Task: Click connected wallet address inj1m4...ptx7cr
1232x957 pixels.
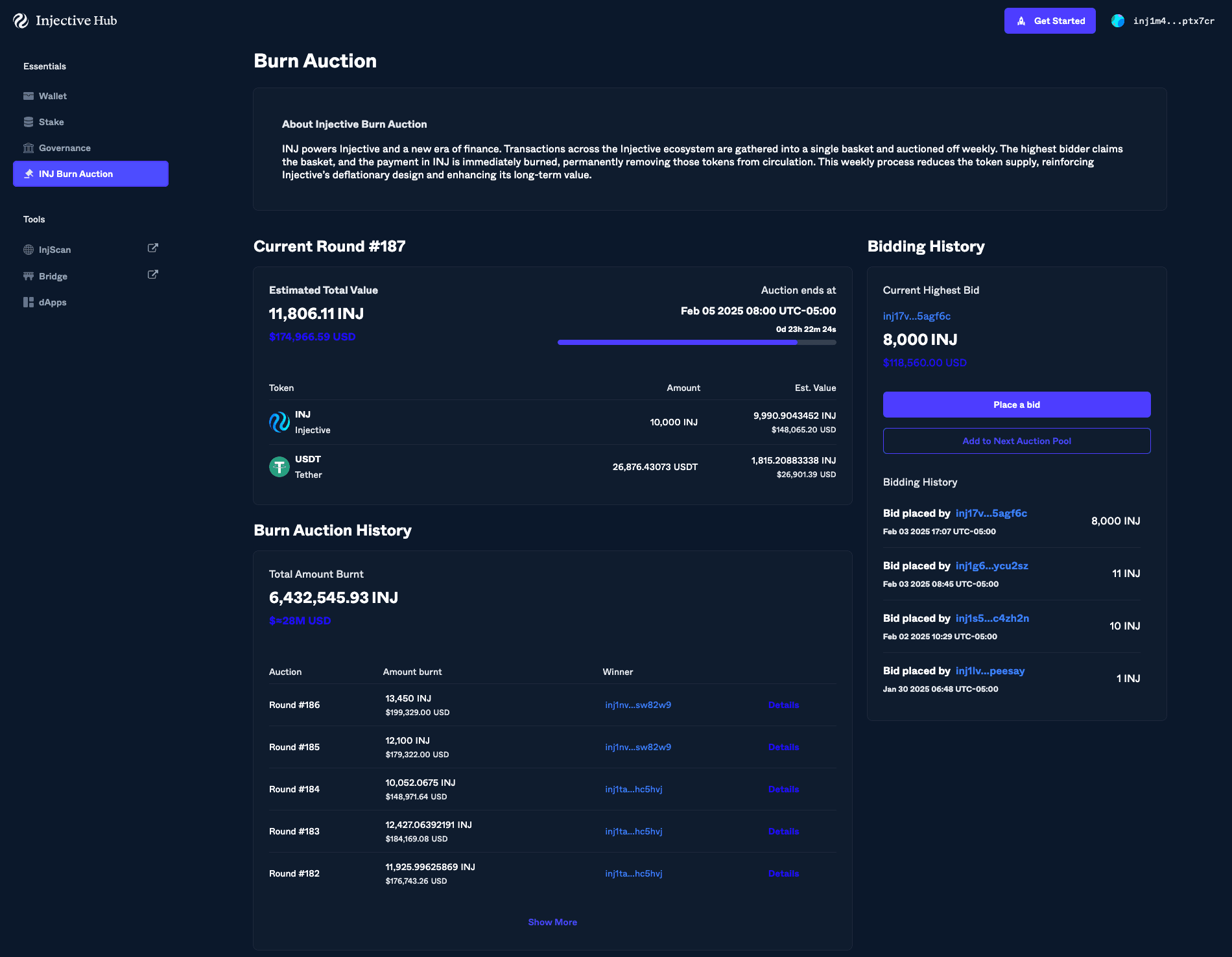Action: click(1174, 21)
